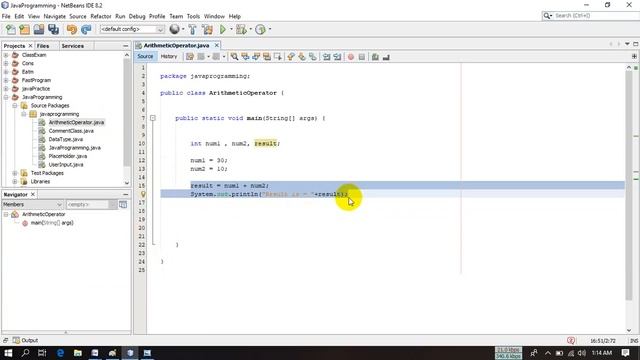Click the lightbulb hint on line 16
The image size is (640, 360).
(143, 194)
